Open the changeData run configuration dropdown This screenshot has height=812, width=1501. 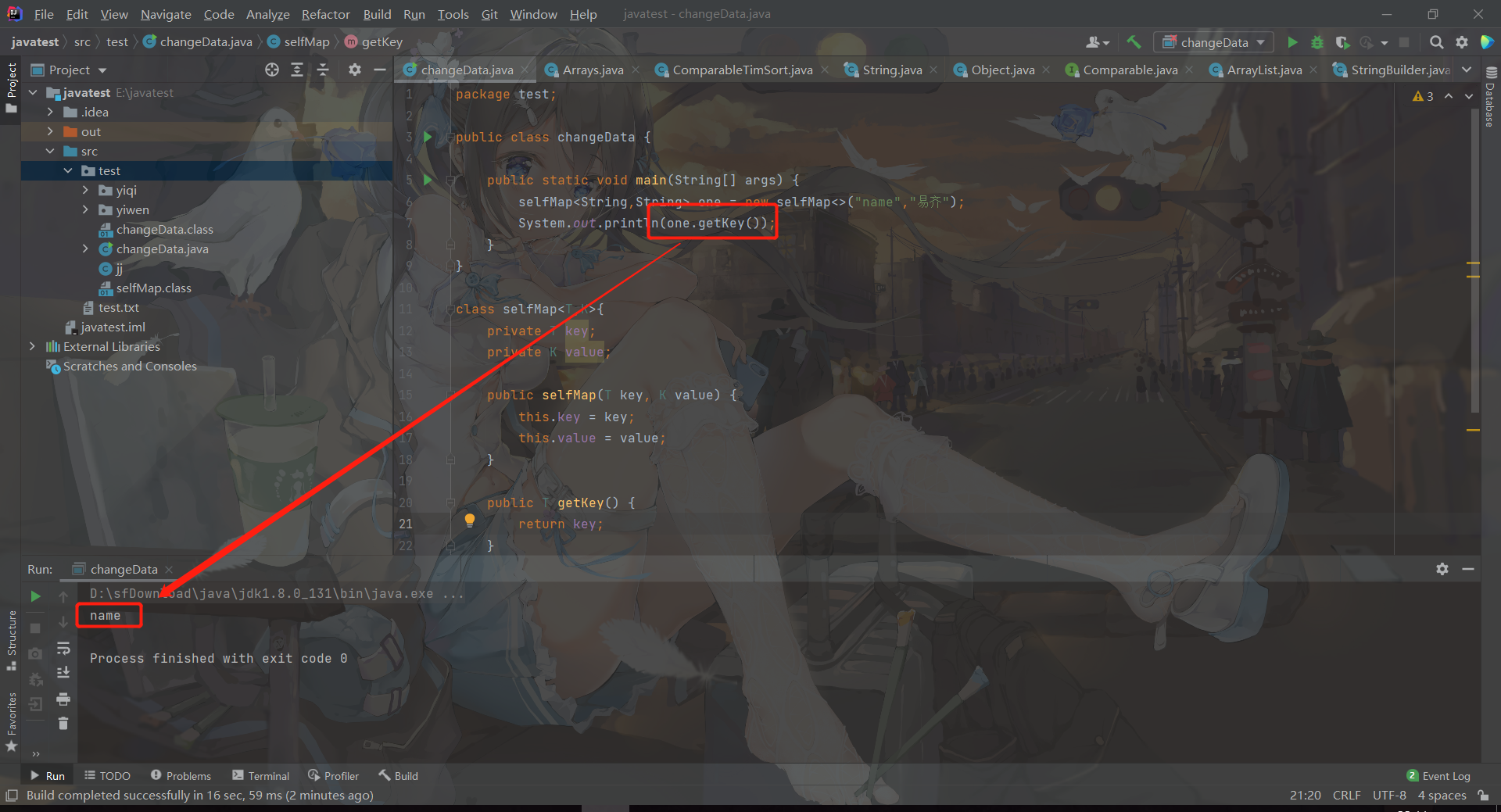pos(1214,42)
